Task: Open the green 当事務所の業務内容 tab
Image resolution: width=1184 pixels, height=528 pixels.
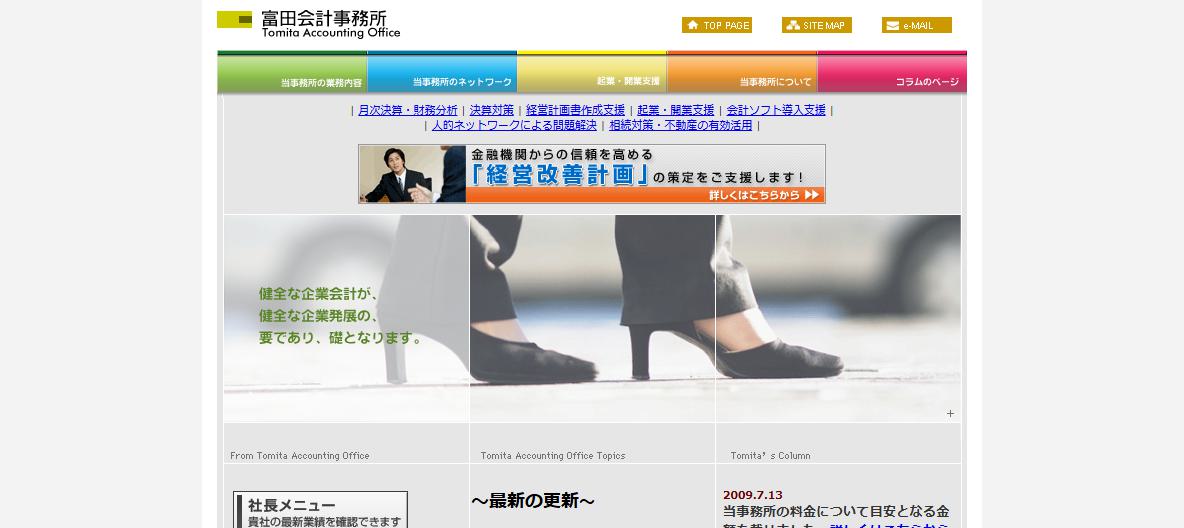Action: pyautogui.click(x=292, y=73)
